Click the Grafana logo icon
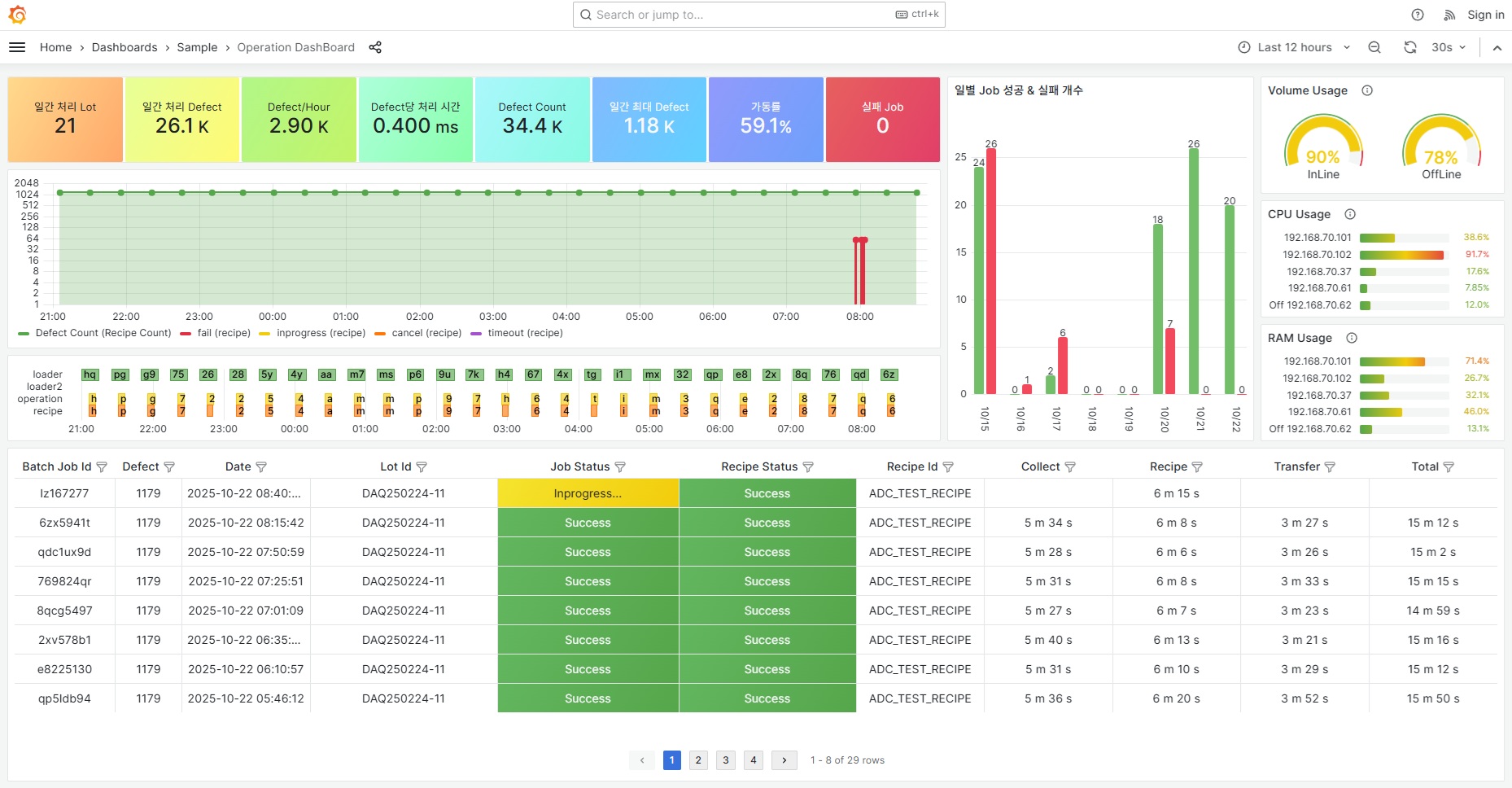The image size is (1512, 788). (17, 15)
